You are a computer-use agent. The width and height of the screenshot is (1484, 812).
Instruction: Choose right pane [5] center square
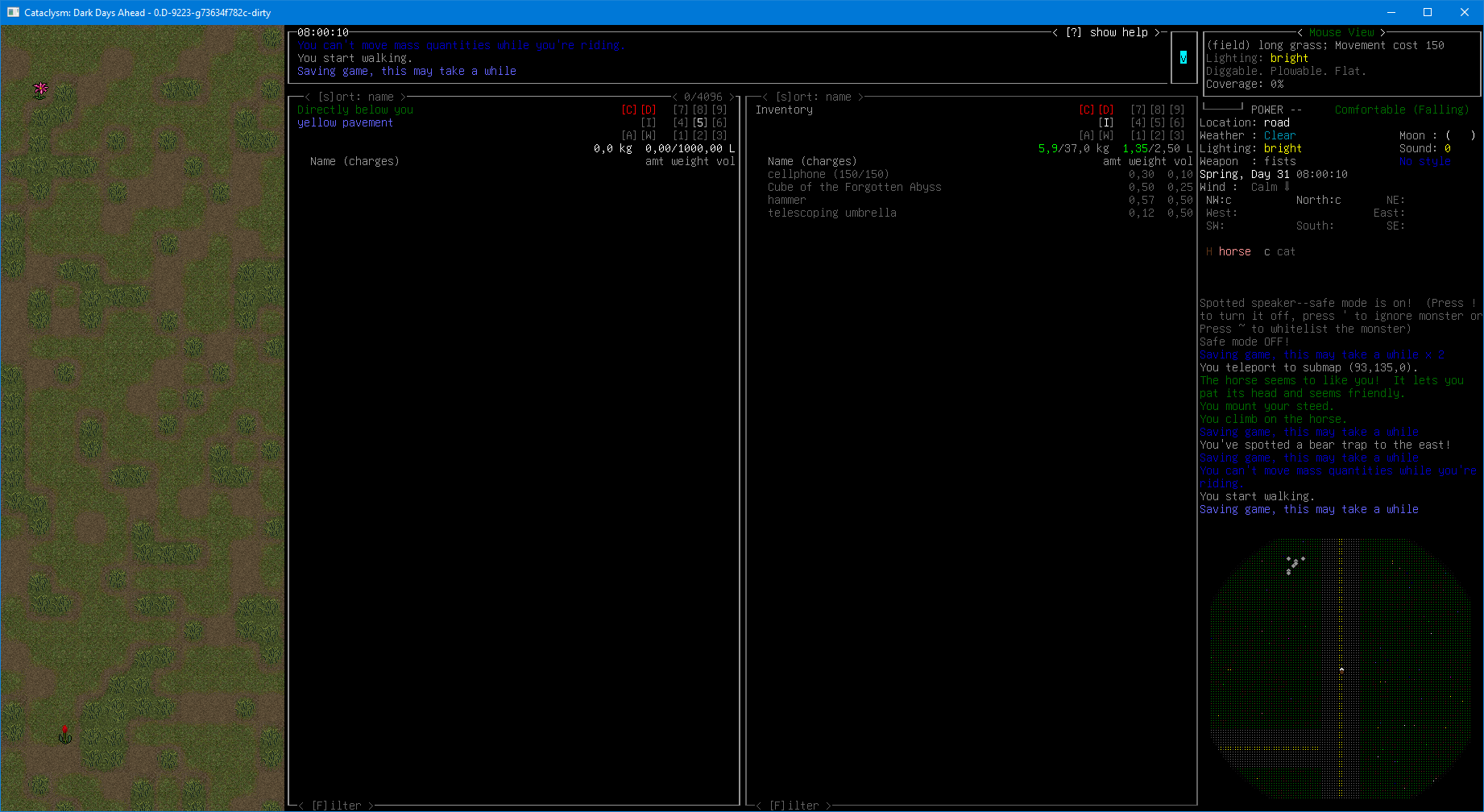pos(1158,122)
